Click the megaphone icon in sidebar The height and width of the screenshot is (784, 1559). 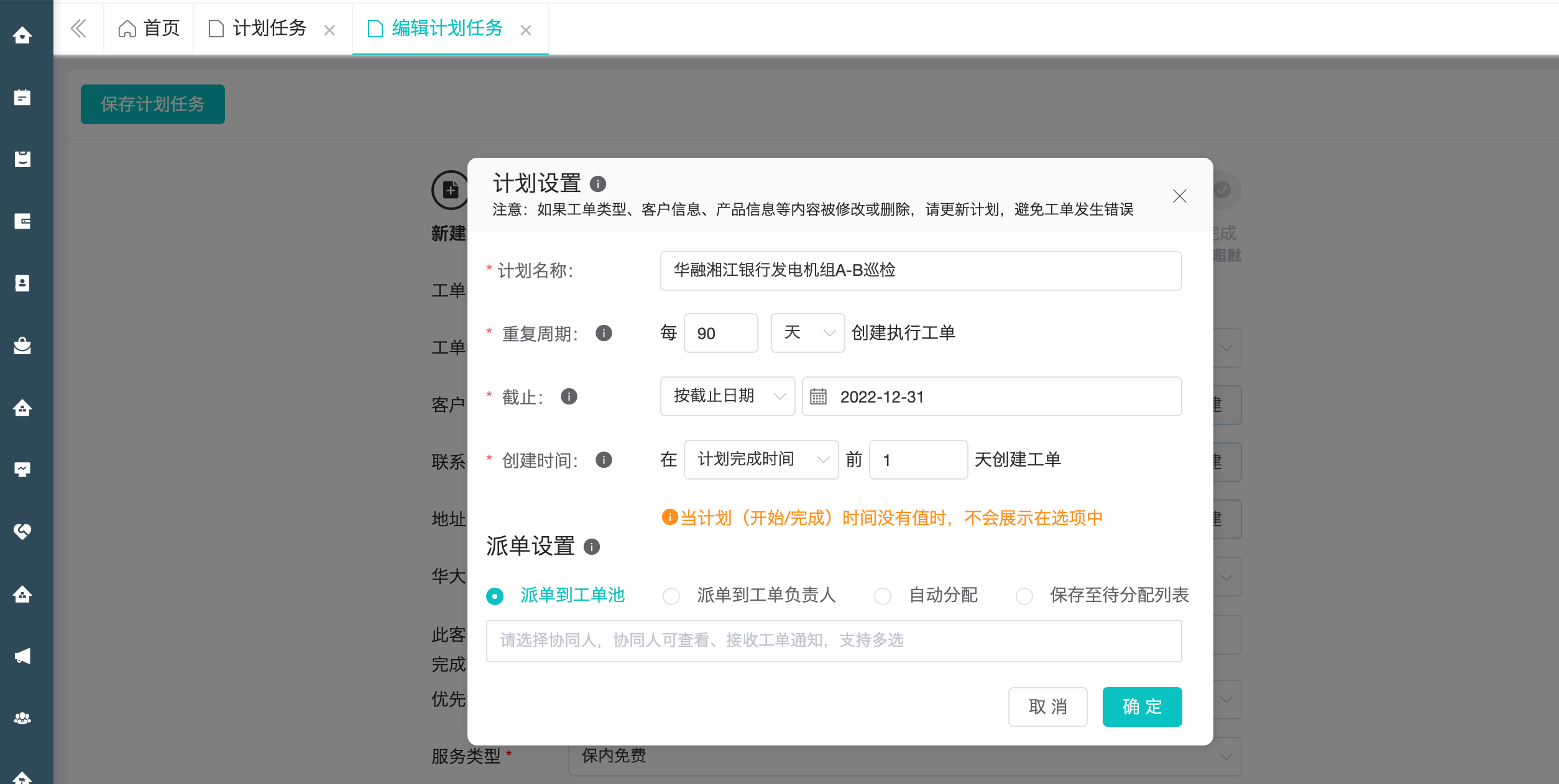point(22,656)
